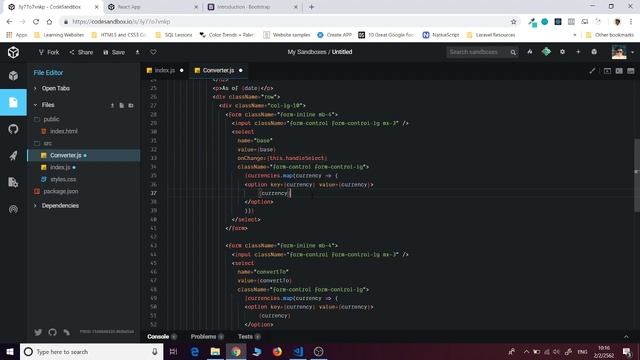The width and height of the screenshot is (640, 360).
Task: Click the Share button
Action: pos(81,52)
